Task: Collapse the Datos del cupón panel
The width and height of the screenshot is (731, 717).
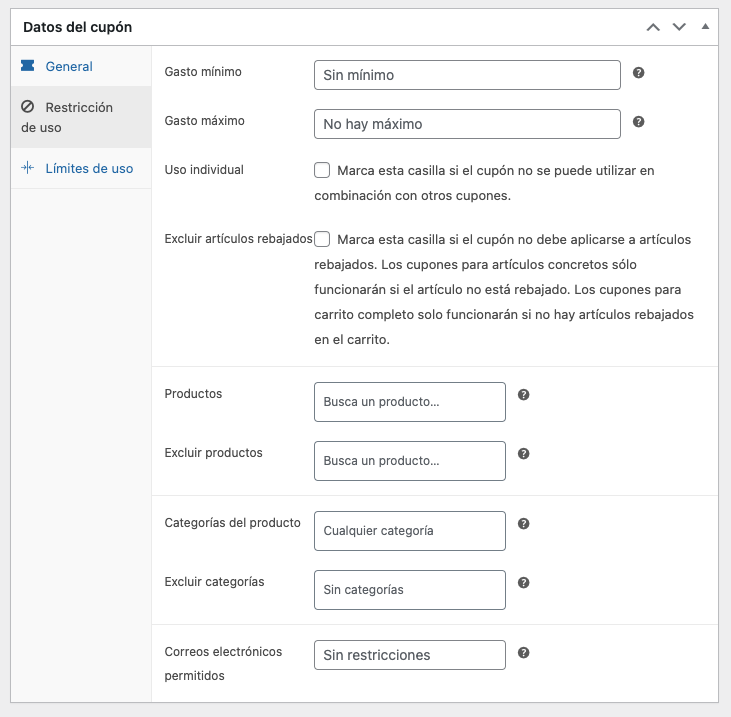Action: 705,27
